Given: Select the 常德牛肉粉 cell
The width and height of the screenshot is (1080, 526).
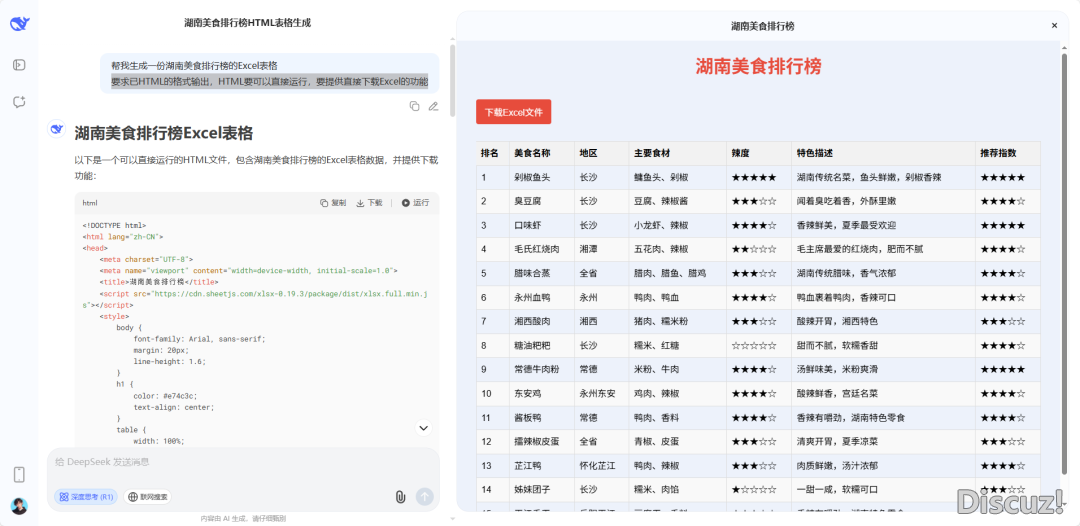Looking at the screenshot, I should [x=541, y=370].
